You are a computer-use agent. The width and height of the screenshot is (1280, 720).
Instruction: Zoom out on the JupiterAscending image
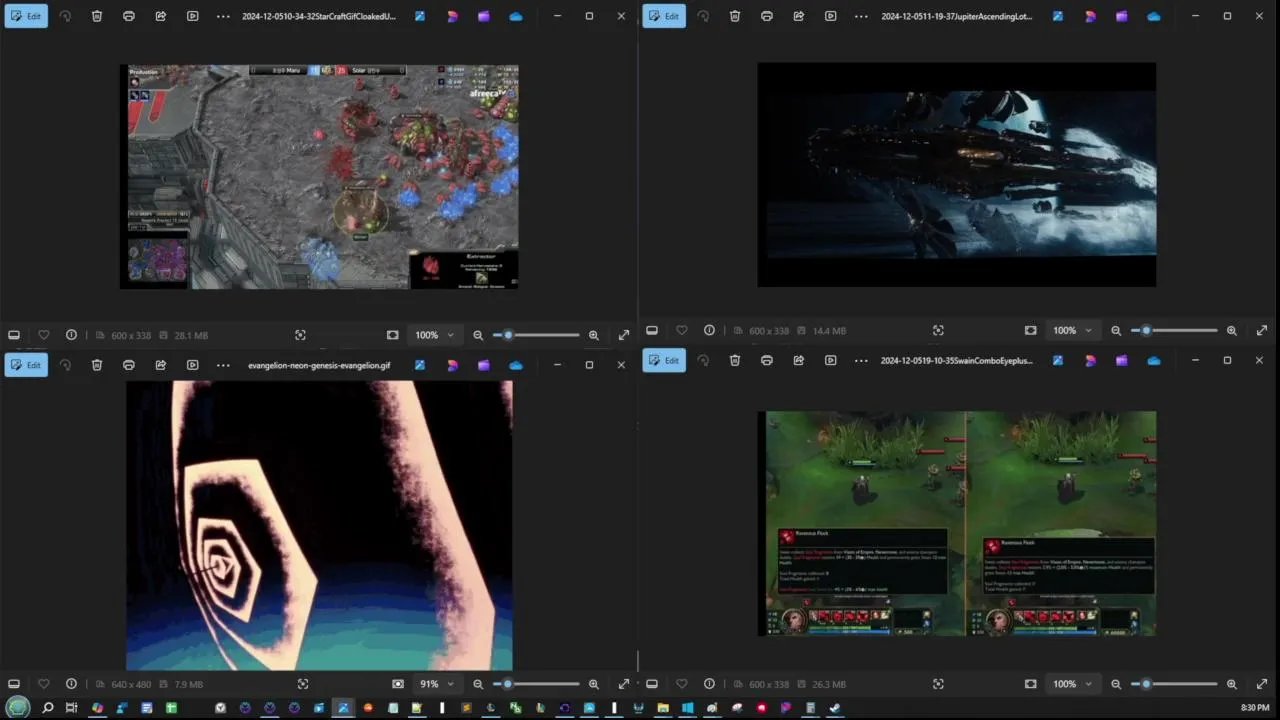coord(1116,330)
